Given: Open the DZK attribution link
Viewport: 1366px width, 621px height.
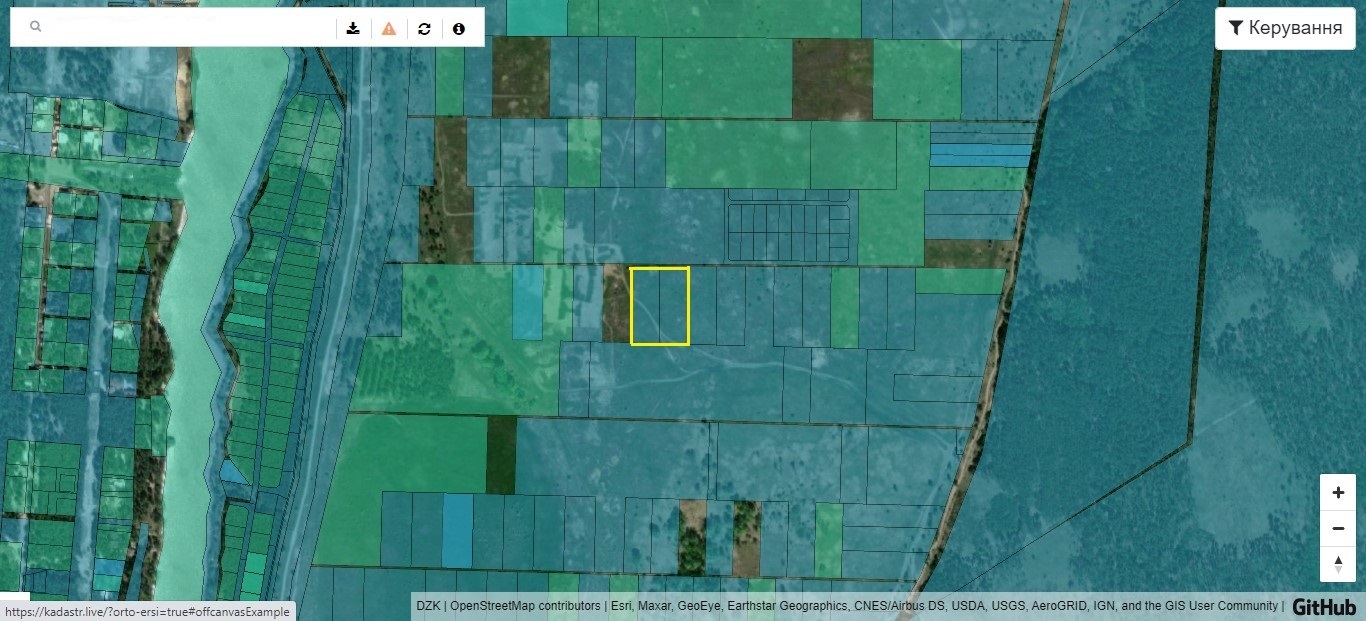Looking at the screenshot, I should [428, 606].
